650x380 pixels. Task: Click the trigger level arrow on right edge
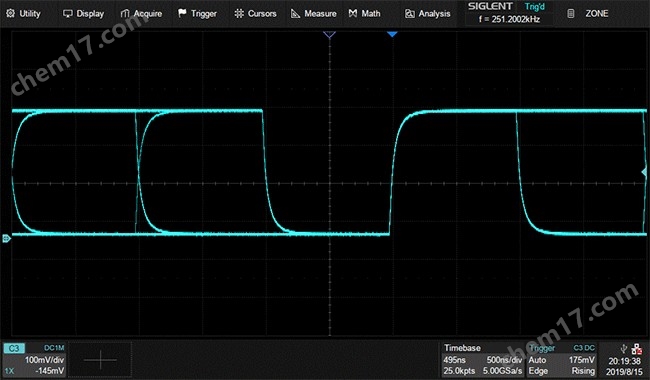(644, 172)
